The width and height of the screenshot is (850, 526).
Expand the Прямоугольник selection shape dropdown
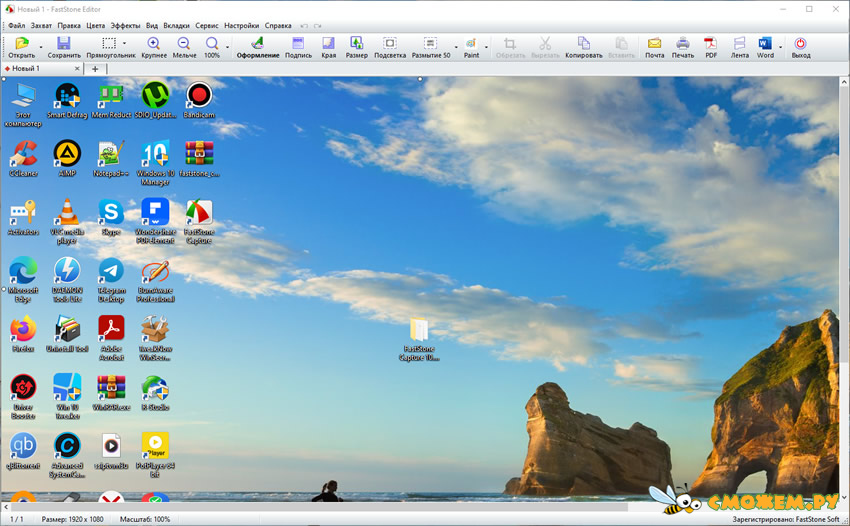tap(125, 43)
